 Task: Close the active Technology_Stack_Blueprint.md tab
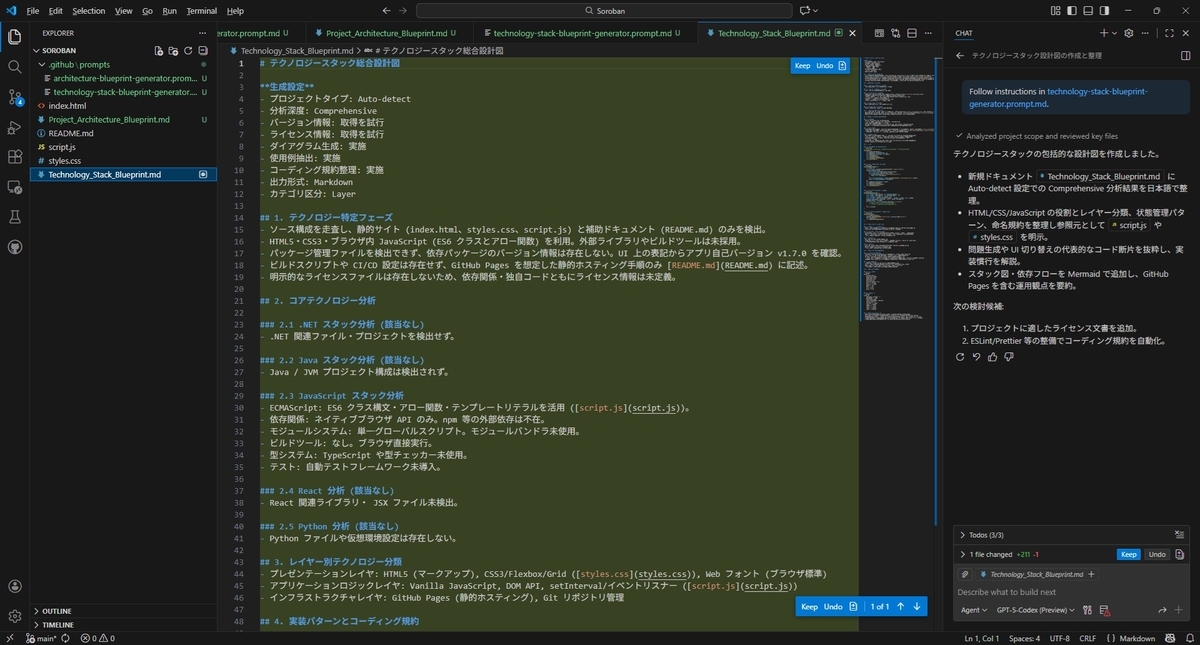pyautogui.click(x=852, y=33)
